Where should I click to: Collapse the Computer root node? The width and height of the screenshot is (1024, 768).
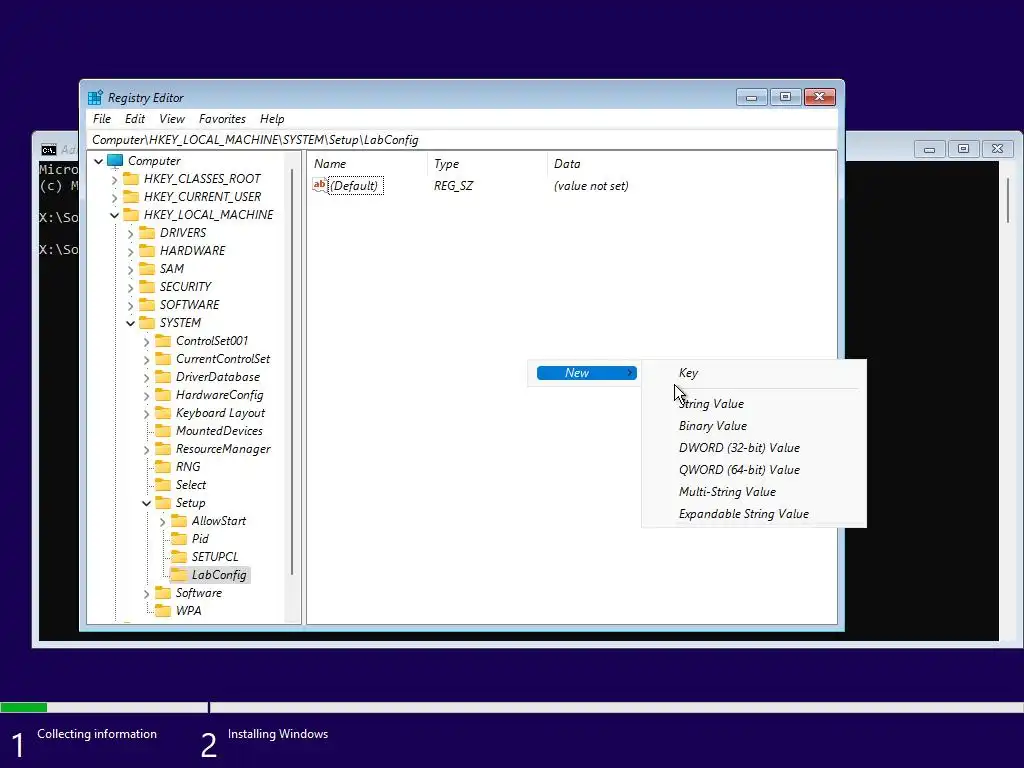pos(99,161)
